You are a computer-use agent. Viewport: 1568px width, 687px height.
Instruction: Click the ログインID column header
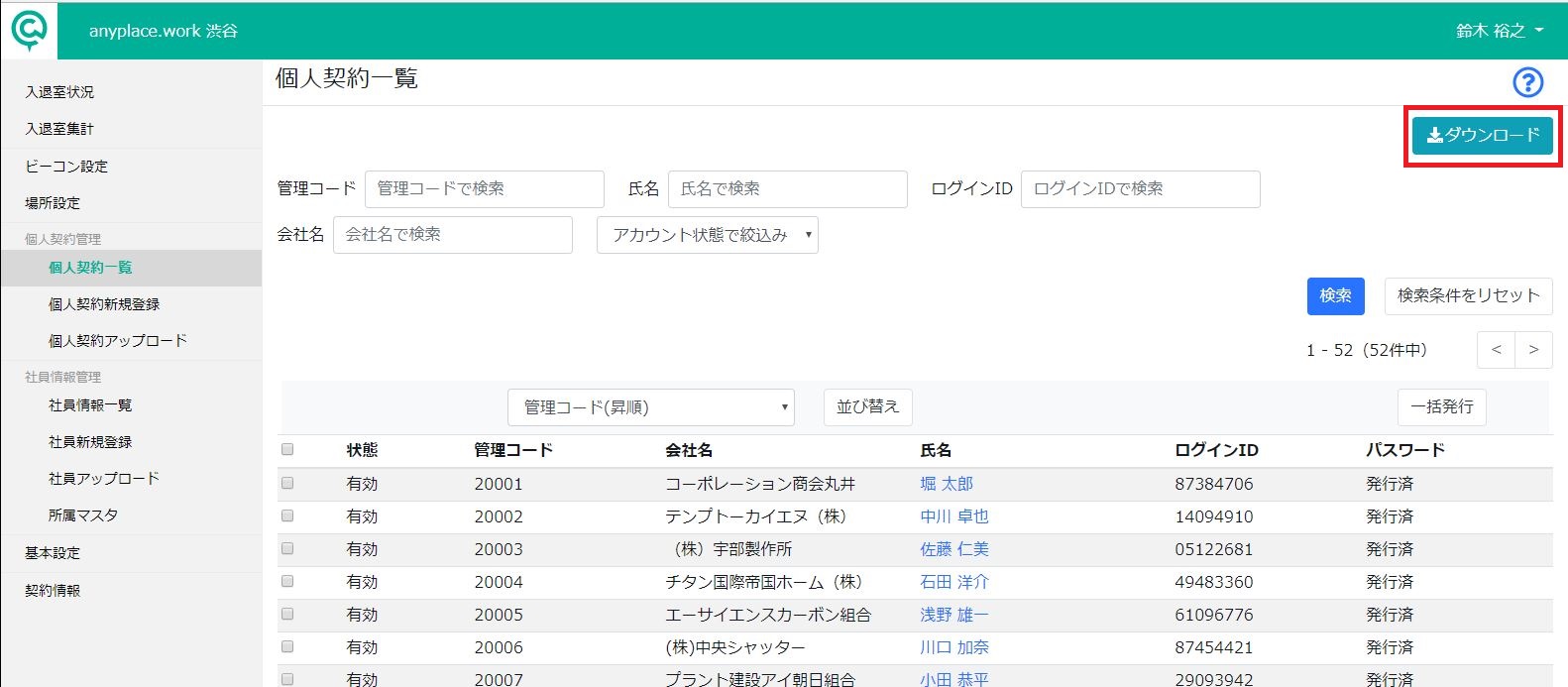click(x=1216, y=450)
